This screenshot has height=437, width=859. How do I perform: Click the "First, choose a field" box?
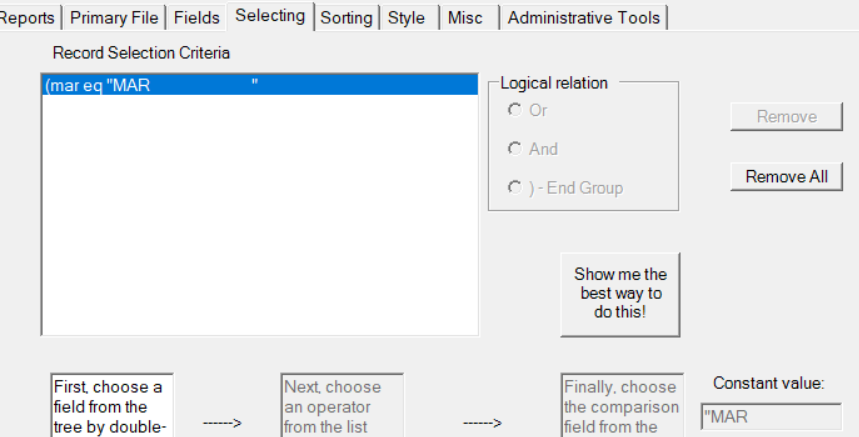(x=111, y=406)
